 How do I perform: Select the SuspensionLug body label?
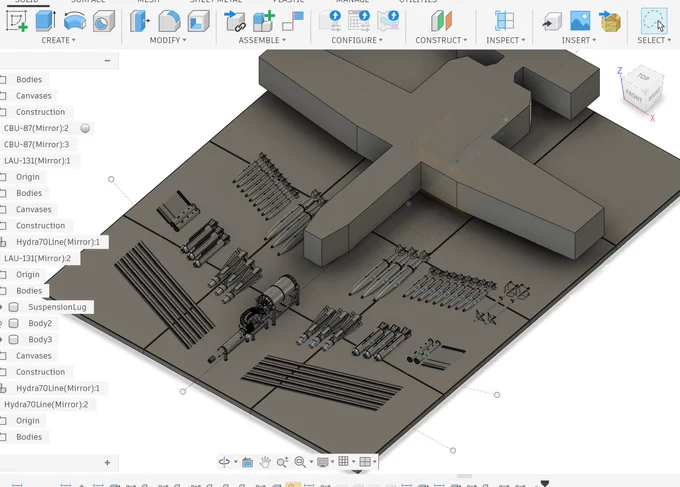57,307
